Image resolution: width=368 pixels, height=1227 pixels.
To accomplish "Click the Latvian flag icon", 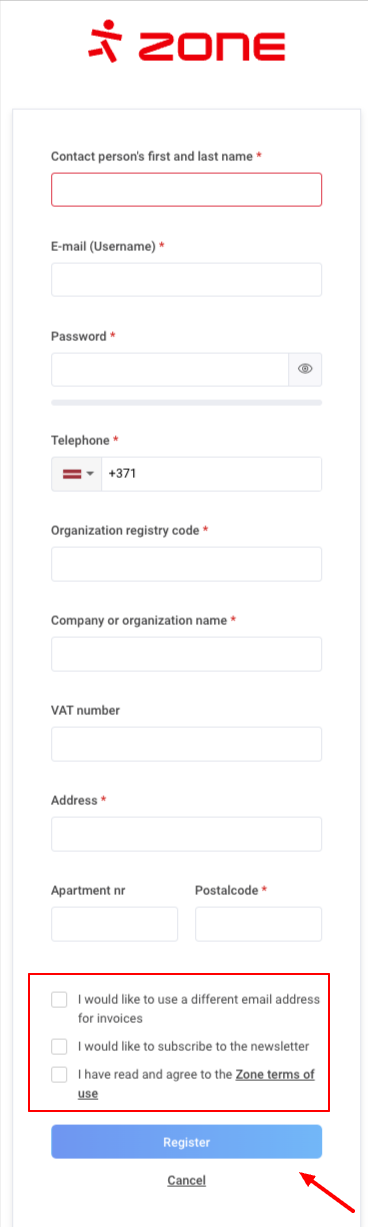I will pos(72,474).
